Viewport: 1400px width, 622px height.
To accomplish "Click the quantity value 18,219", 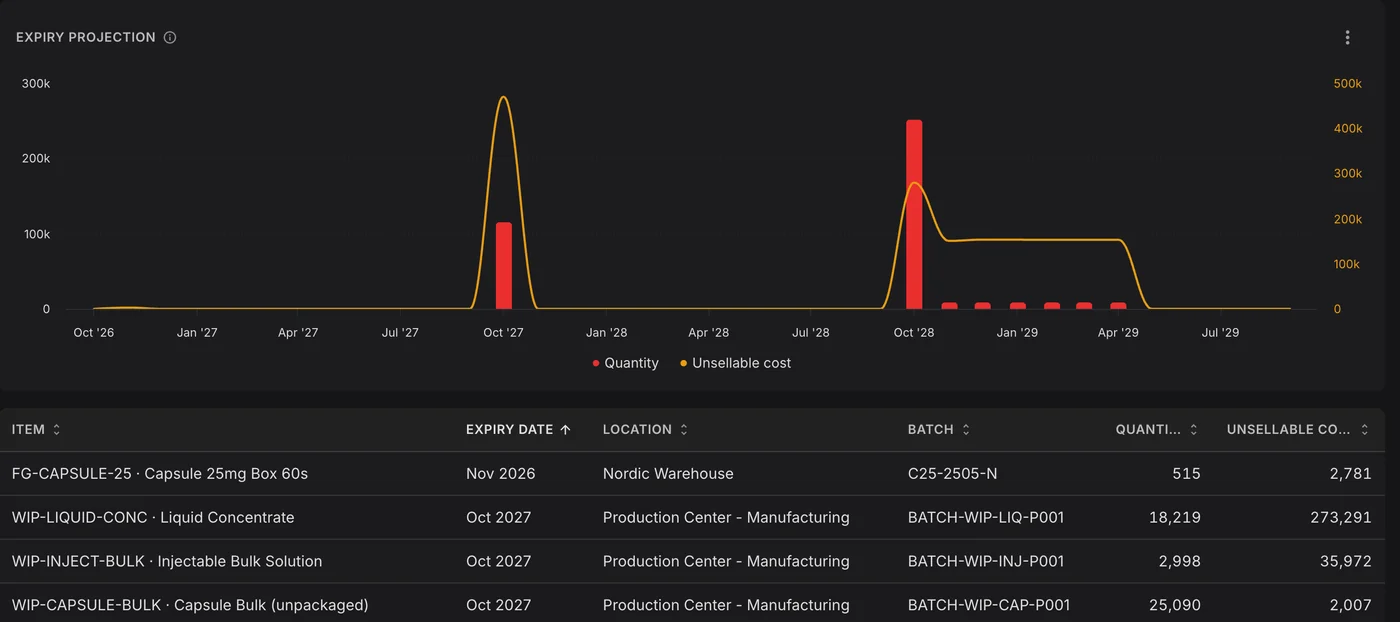I will [1175, 517].
